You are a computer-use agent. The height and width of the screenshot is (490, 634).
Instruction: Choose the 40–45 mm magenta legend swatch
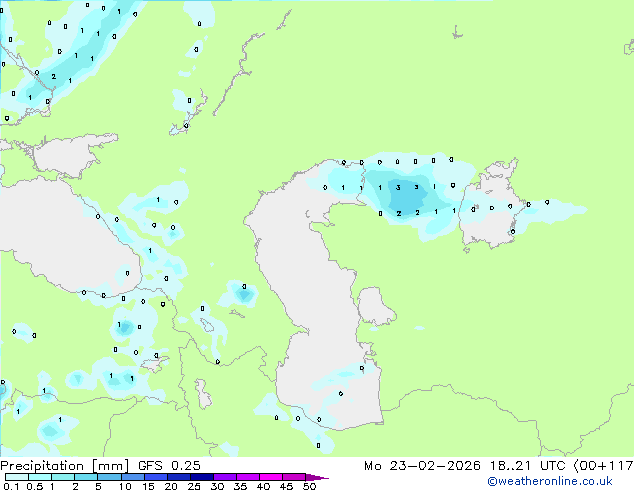point(271,477)
